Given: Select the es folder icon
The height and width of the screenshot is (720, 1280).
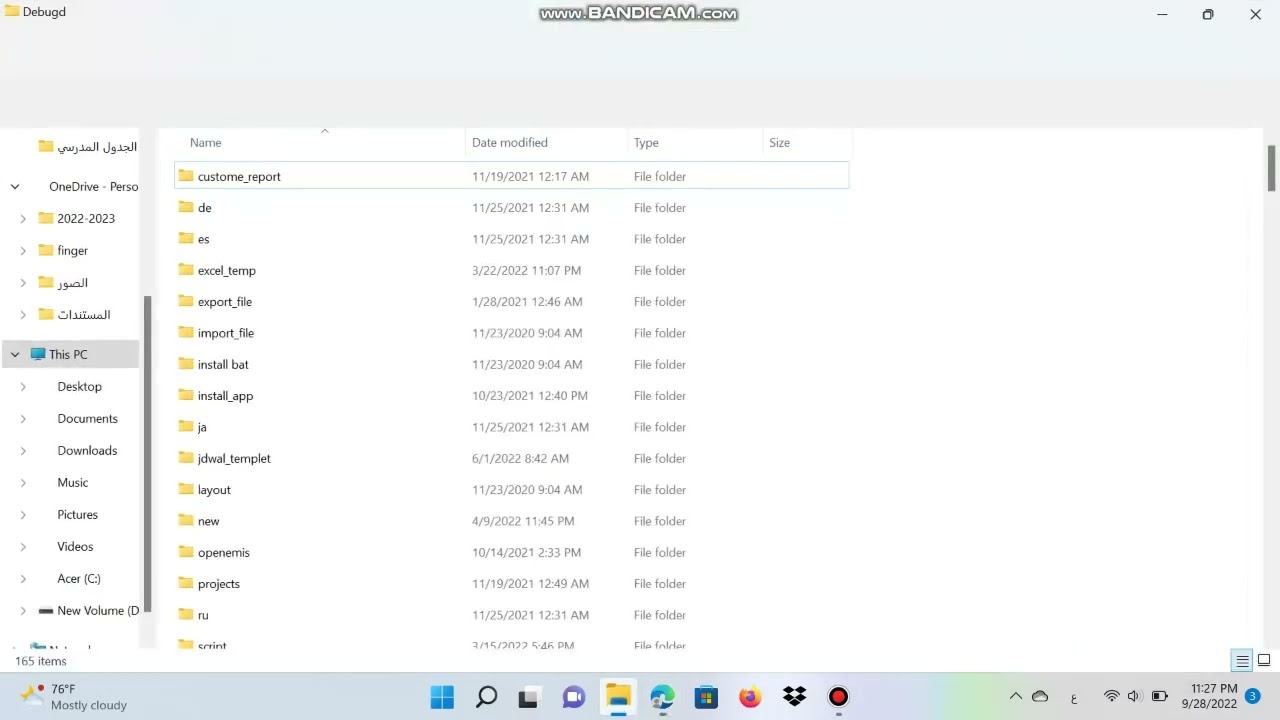Looking at the screenshot, I should 185,238.
